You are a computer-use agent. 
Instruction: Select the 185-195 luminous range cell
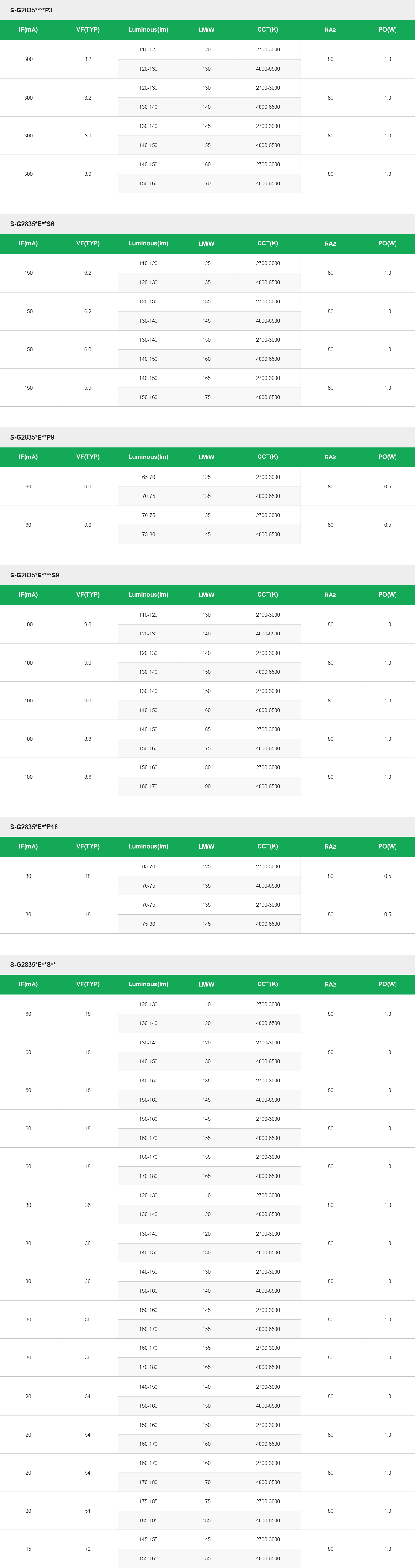click(148, 1520)
